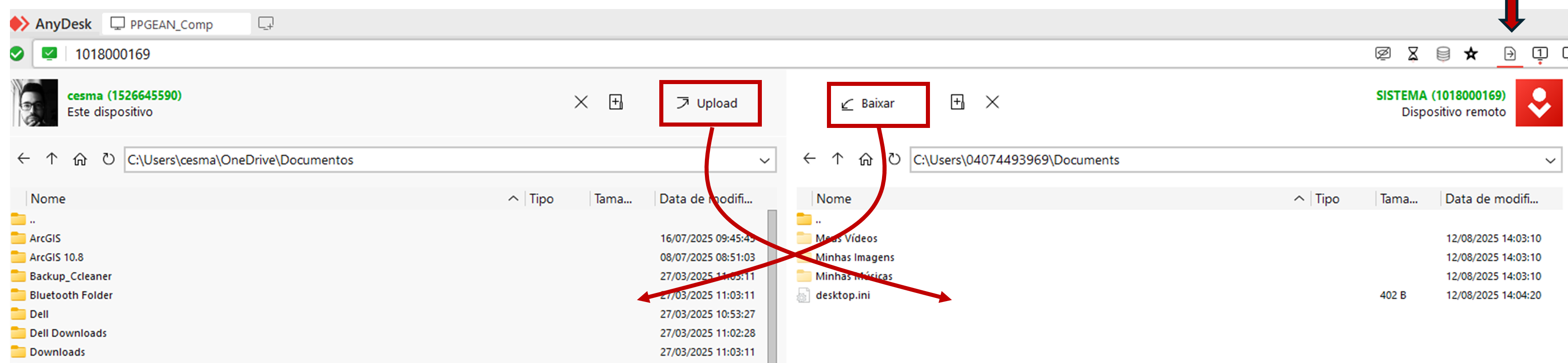Refresh the local Documentos folder
This screenshot has height=363, width=1568.
coord(108,159)
